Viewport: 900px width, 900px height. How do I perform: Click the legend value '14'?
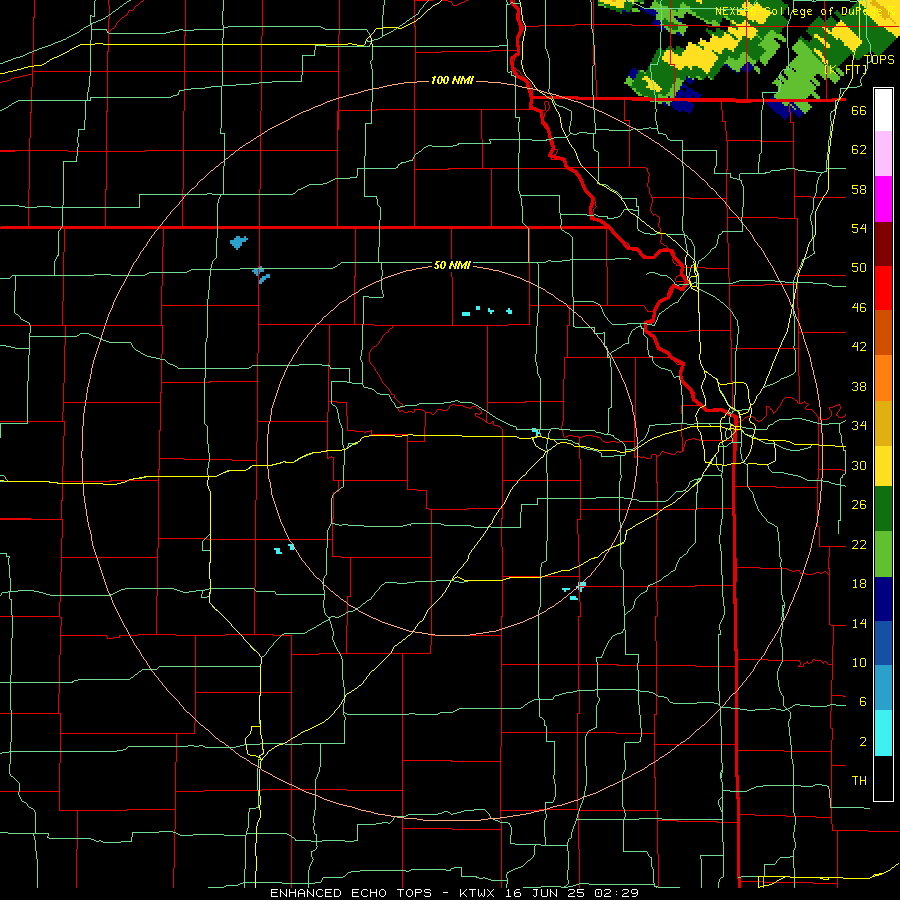click(x=859, y=624)
